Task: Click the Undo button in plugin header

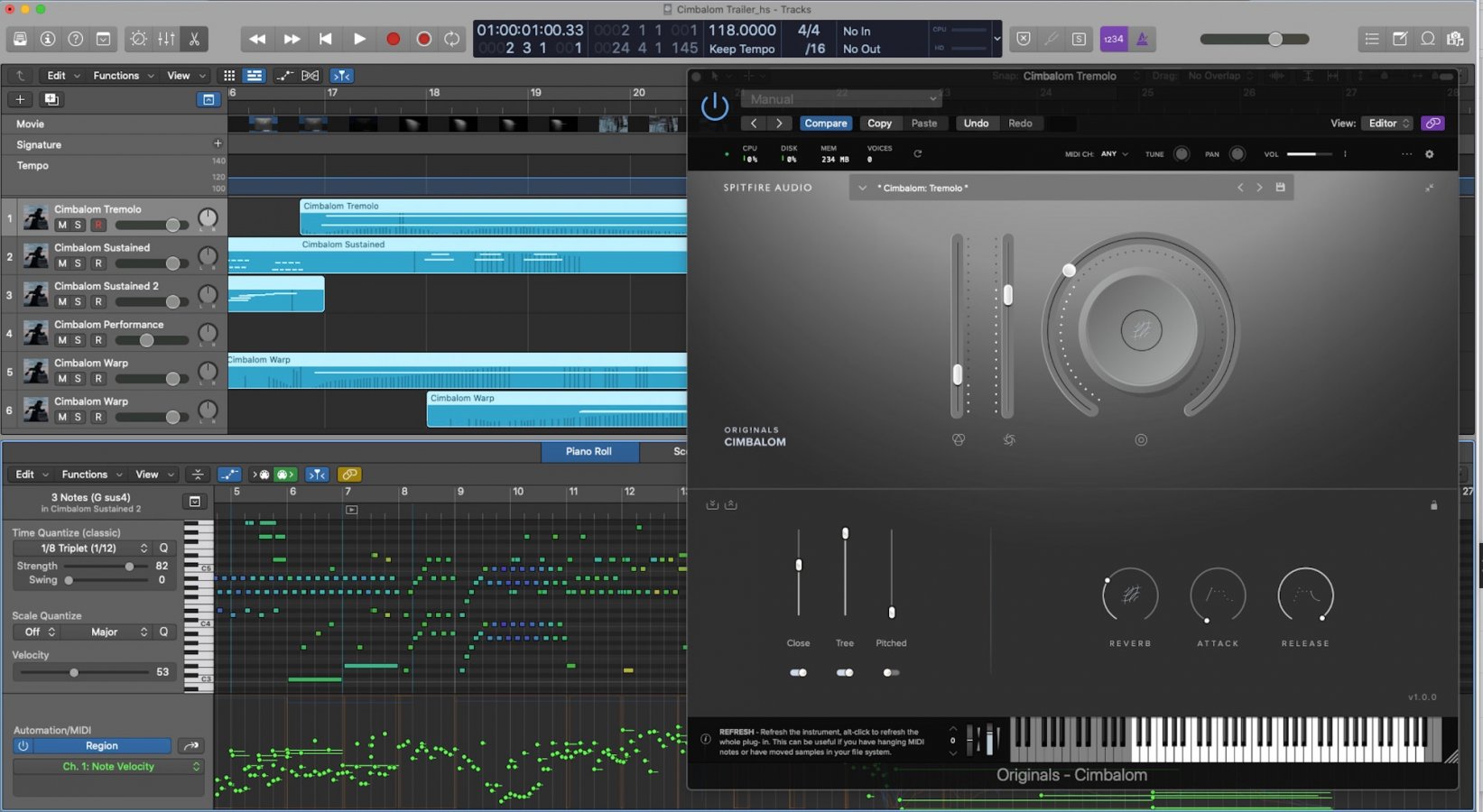Action: pyautogui.click(x=976, y=124)
